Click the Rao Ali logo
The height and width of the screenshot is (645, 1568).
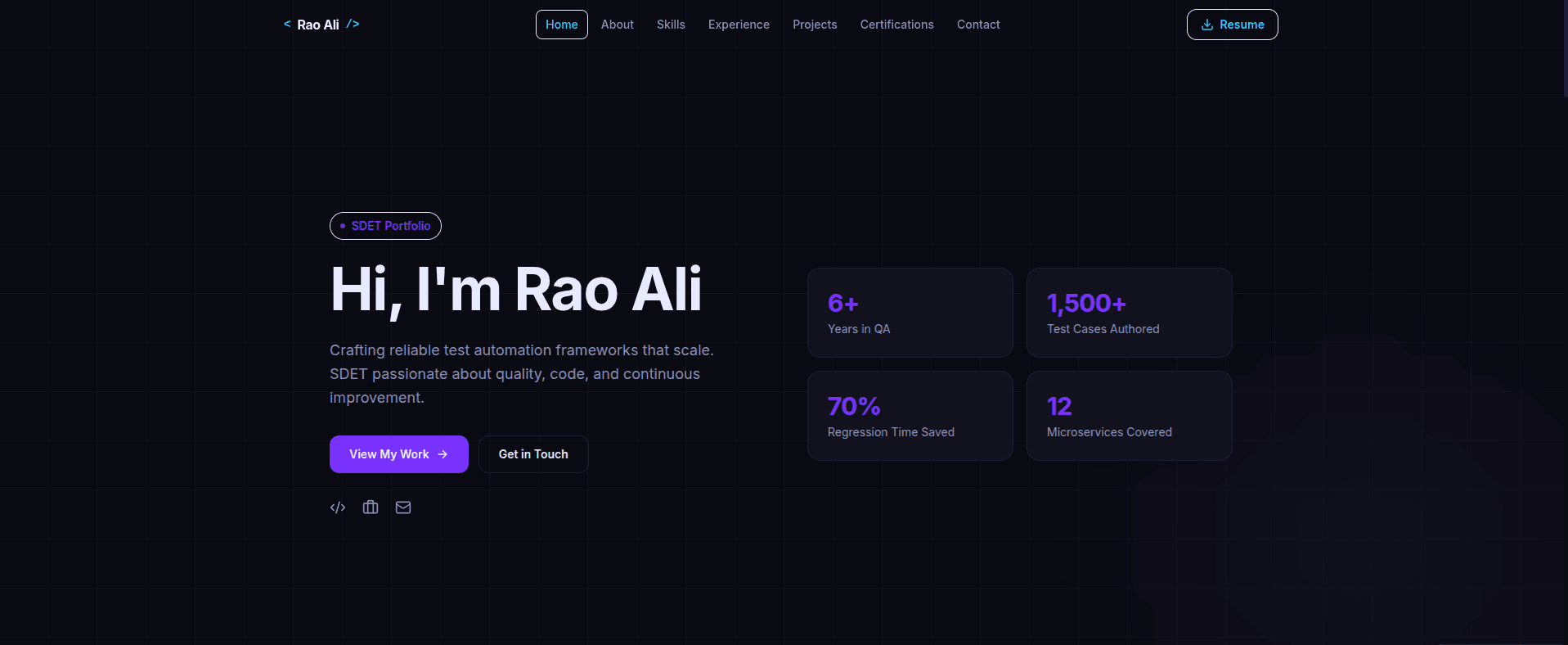tap(321, 25)
